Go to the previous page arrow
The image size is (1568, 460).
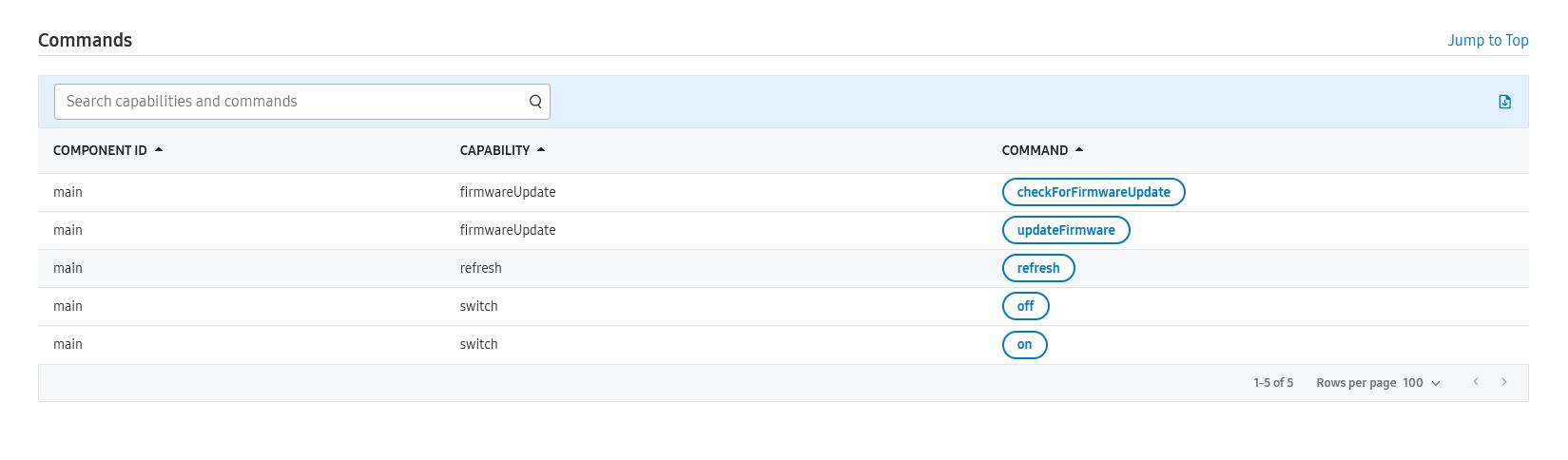(x=1476, y=382)
